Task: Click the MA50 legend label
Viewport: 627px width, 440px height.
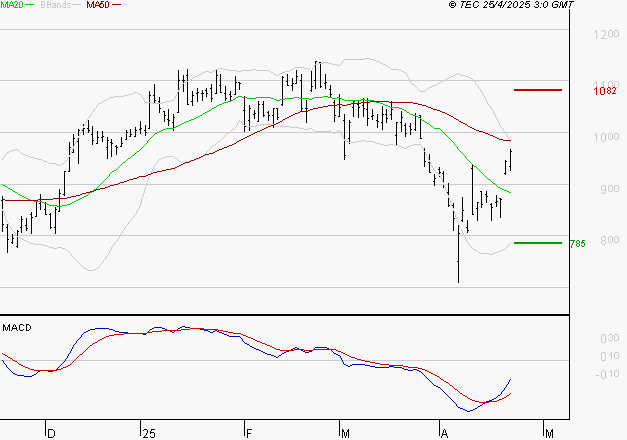Action: point(98,5)
